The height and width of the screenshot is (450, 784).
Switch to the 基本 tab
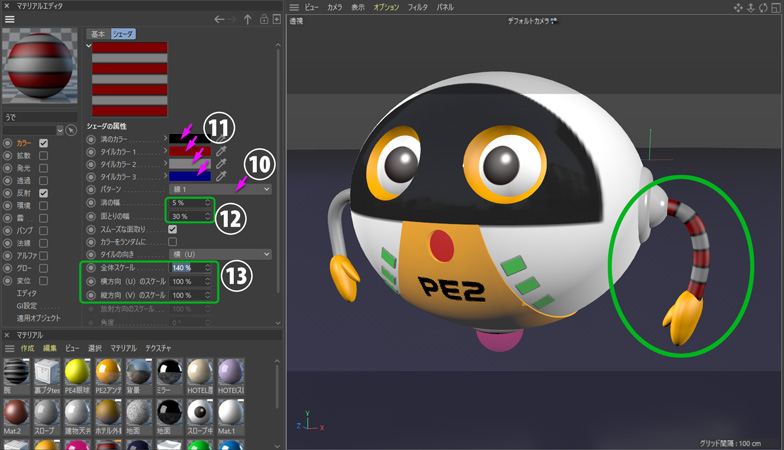97,34
